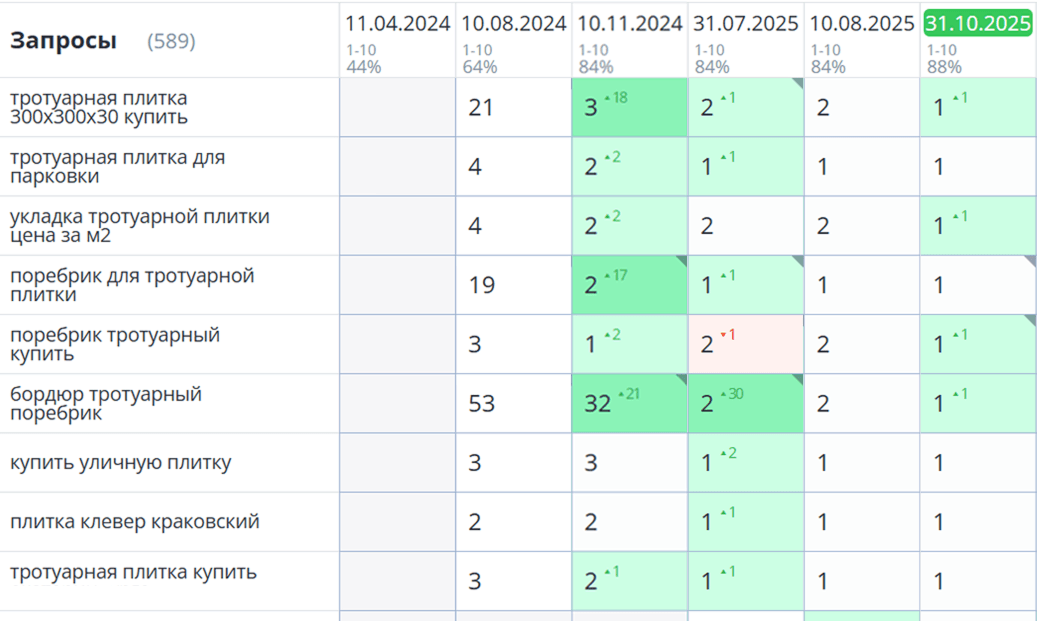The height and width of the screenshot is (621, 1037).
Task: Click the corner marker in бордюр тротуарный поребрик 31.07.2025 cell
Action: [798, 379]
